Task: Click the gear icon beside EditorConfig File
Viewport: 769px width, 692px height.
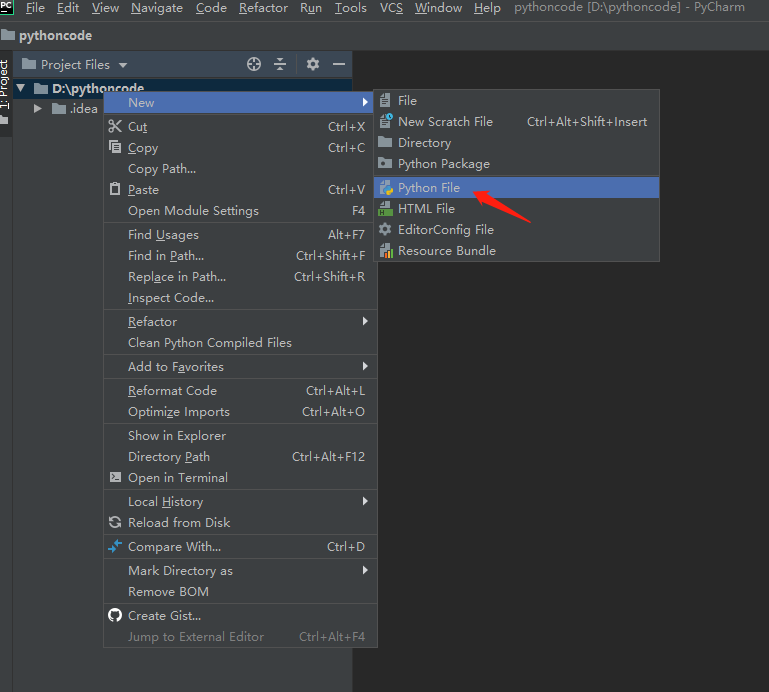Action: 385,229
